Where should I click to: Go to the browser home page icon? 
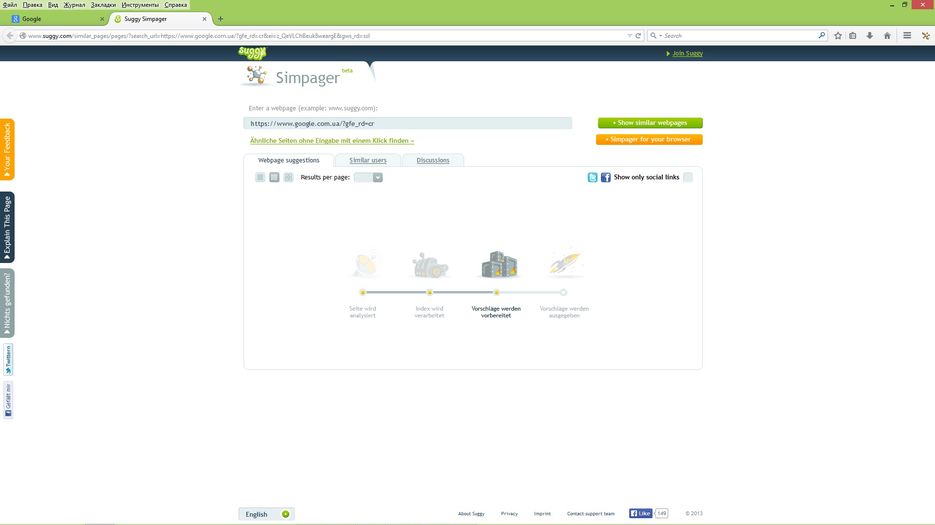[887, 36]
